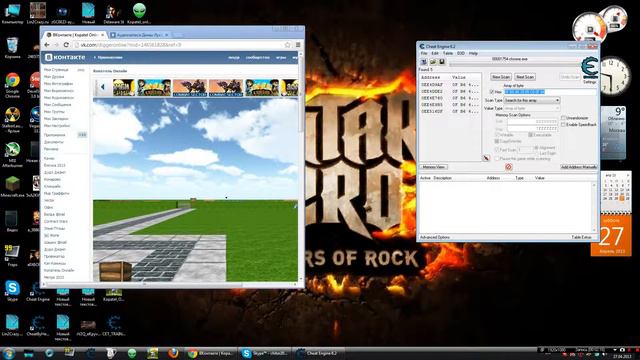Click the scan progress bar in Cheat Engine
Image resolution: width=640 pixels, height=360 pixels.
pyautogui.click(x=514, y=64)
